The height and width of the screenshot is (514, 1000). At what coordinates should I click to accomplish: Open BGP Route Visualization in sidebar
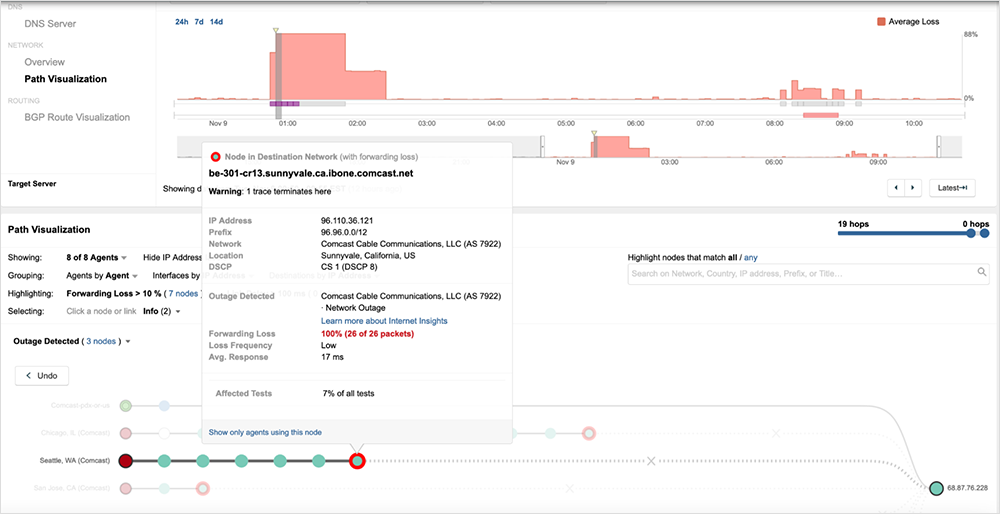point(77,117)
